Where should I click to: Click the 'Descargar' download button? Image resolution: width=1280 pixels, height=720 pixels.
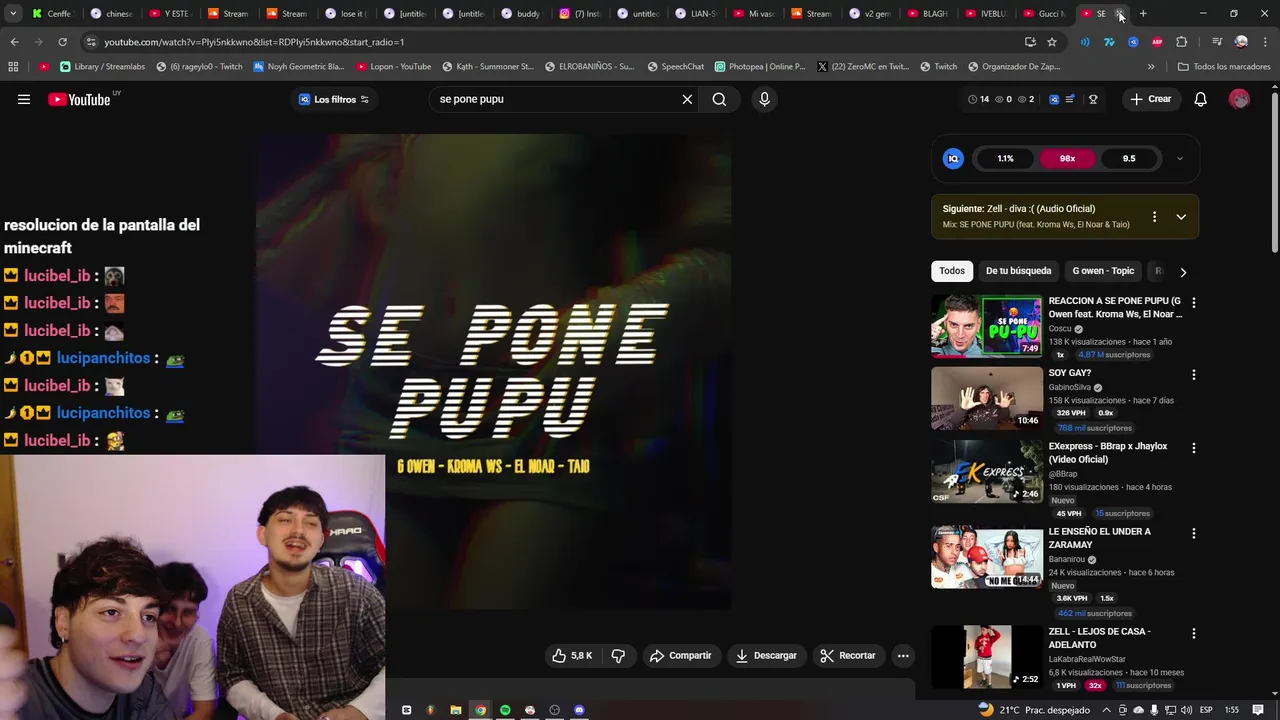coord(766,656)
